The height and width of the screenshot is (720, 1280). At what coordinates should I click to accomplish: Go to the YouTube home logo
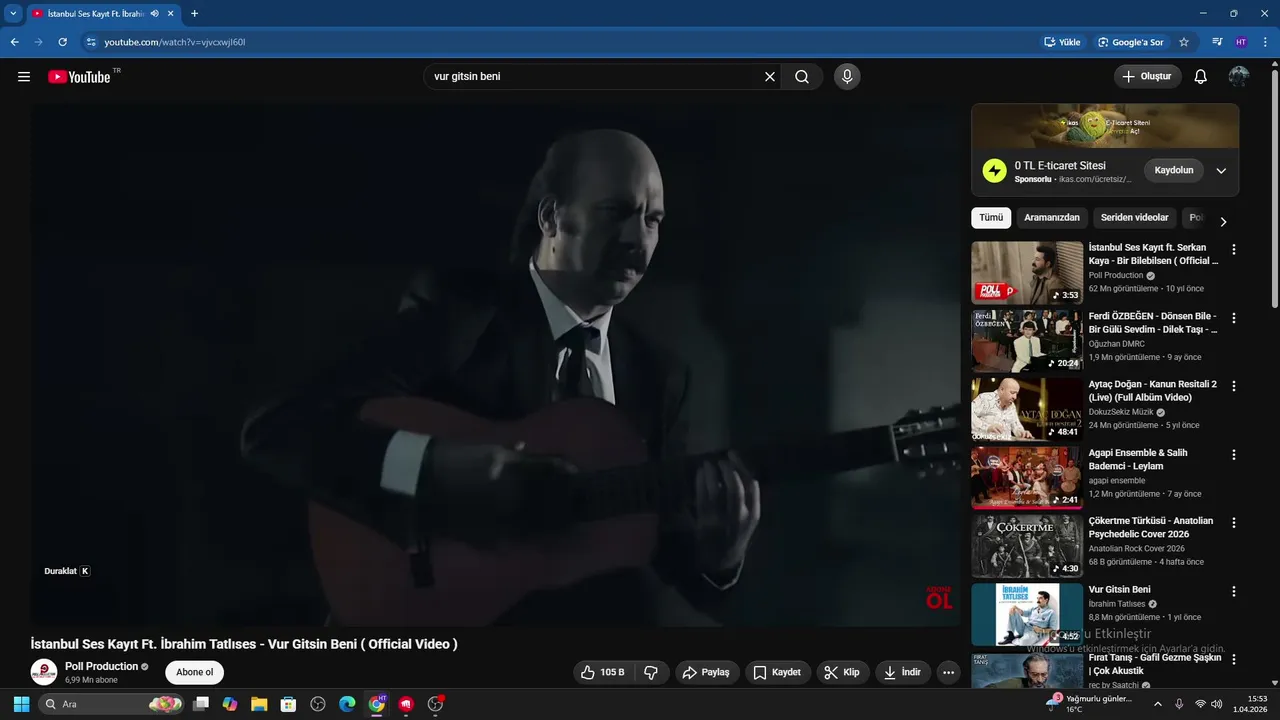tap(79, 77)
